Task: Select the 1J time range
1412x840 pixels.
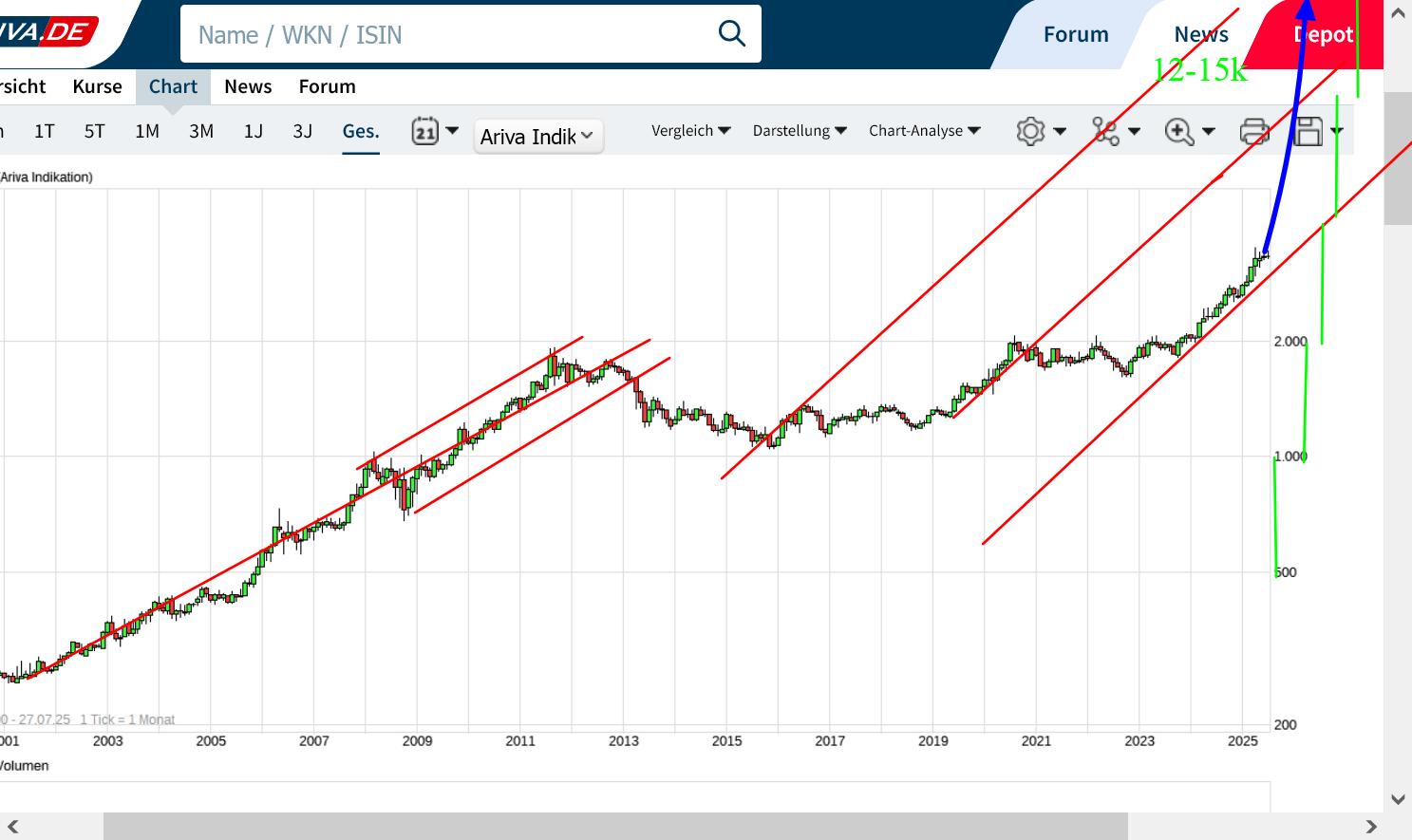Action: [x=254, y=131]
